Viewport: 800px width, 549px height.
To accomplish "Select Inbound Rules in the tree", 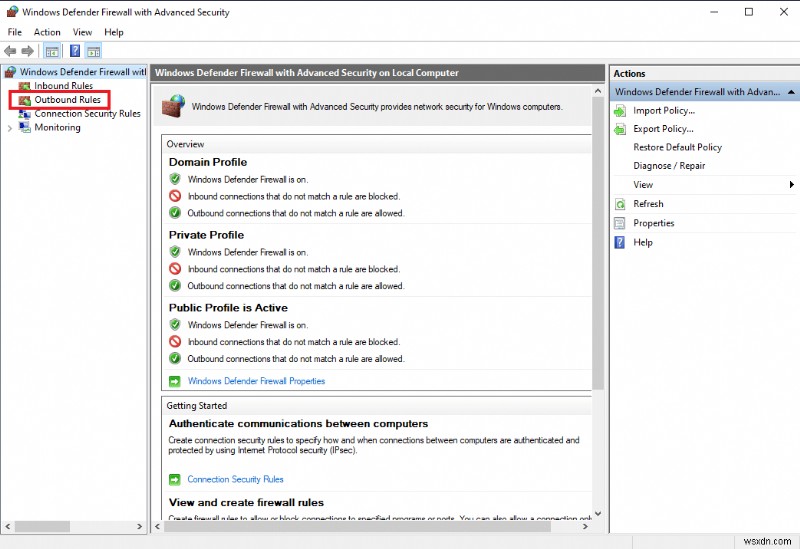I will [63, 86].
